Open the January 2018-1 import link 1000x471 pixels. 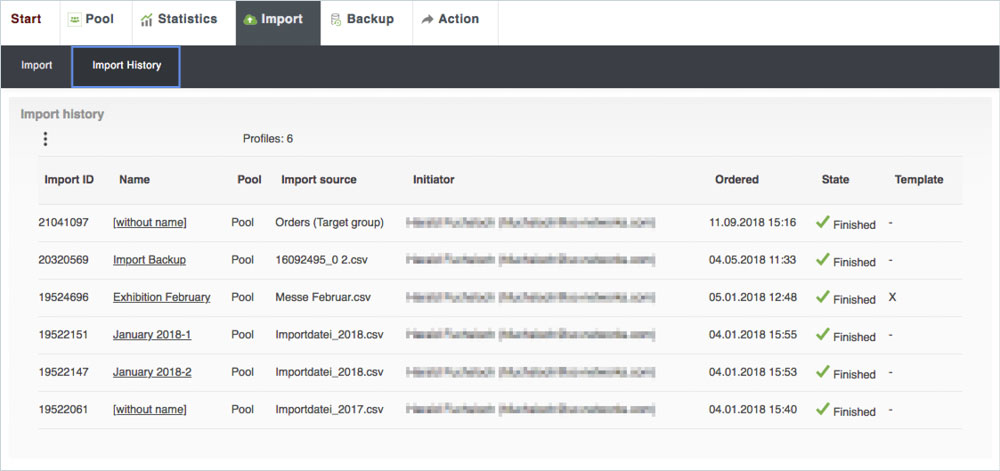click(152, 335)
